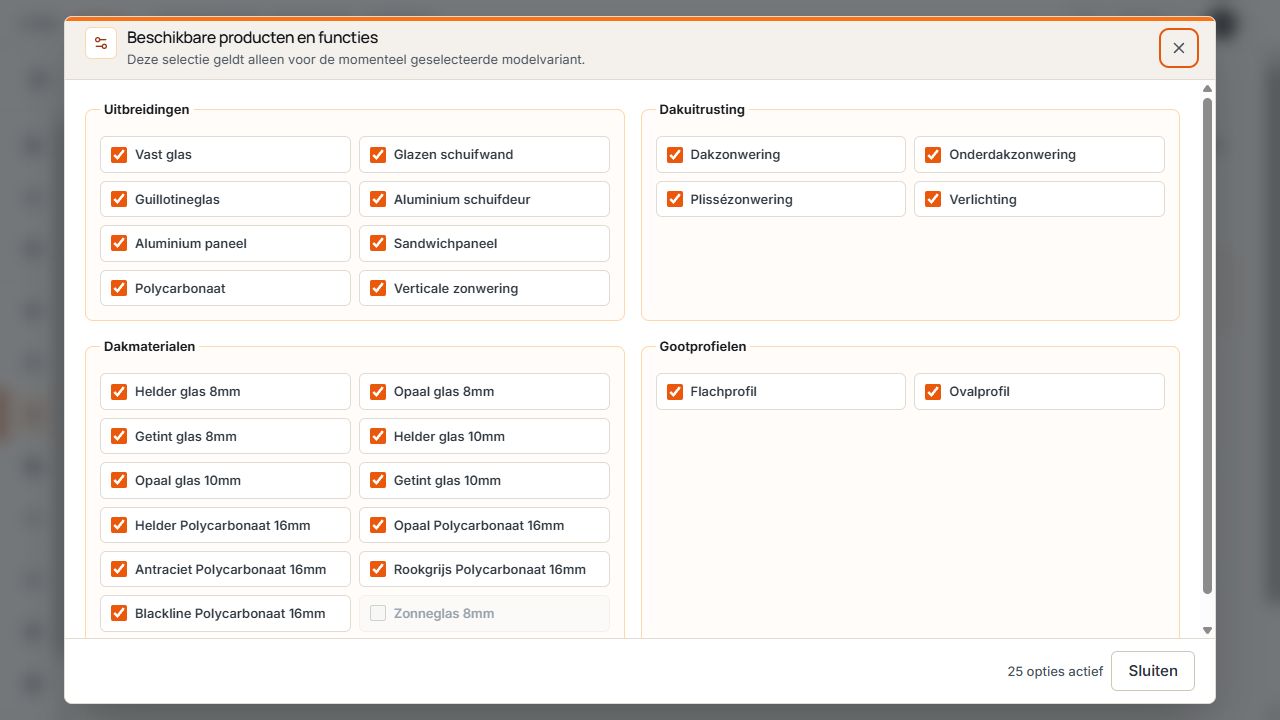This screenshot has width=1280, height=720.
Task: Disable Guillotineglas extension
Action: coord(119,199)
